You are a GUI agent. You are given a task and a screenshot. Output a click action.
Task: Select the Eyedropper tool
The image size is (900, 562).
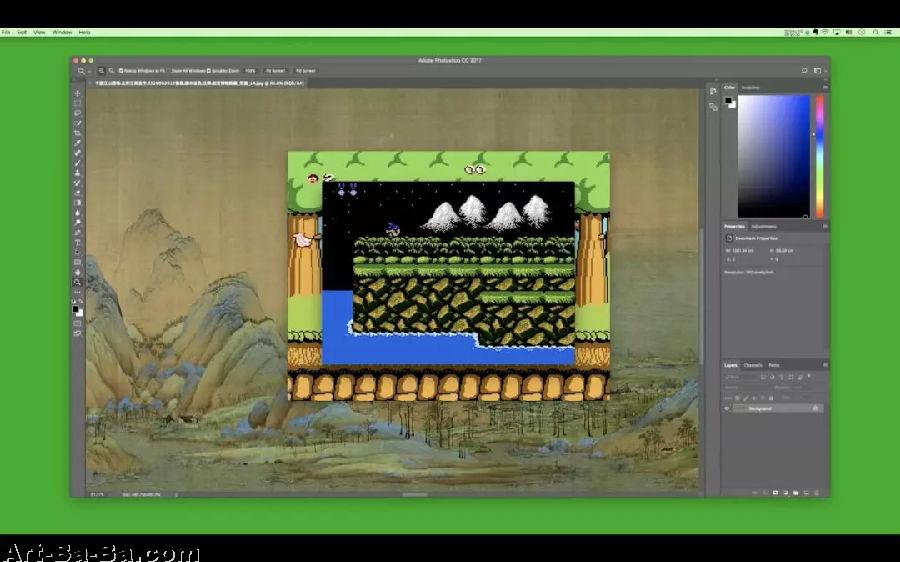[x=77, y=143]
